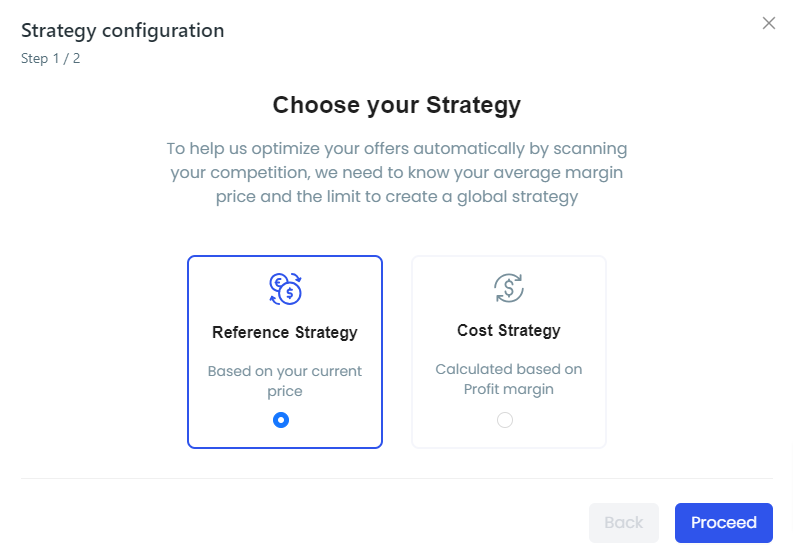Click the dollar sign refresh icon
Viewport: 793px width, 558px height.
coord(509,288)
